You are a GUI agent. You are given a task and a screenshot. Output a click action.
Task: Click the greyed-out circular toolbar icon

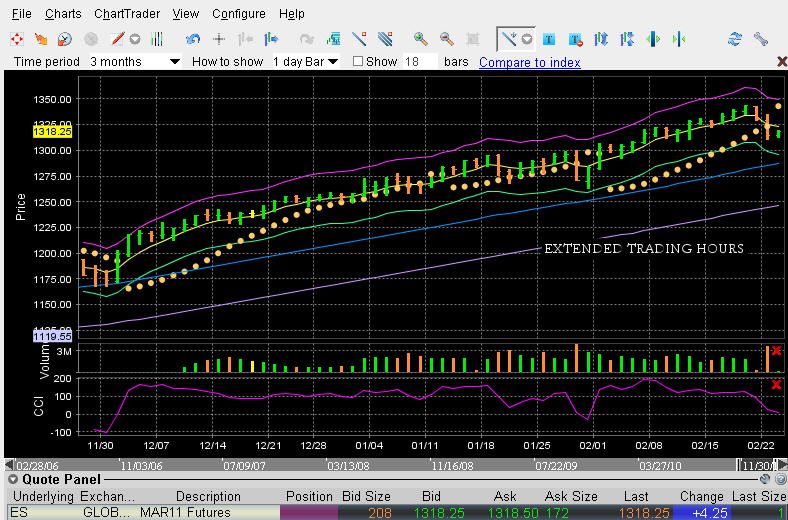point(90,39)
